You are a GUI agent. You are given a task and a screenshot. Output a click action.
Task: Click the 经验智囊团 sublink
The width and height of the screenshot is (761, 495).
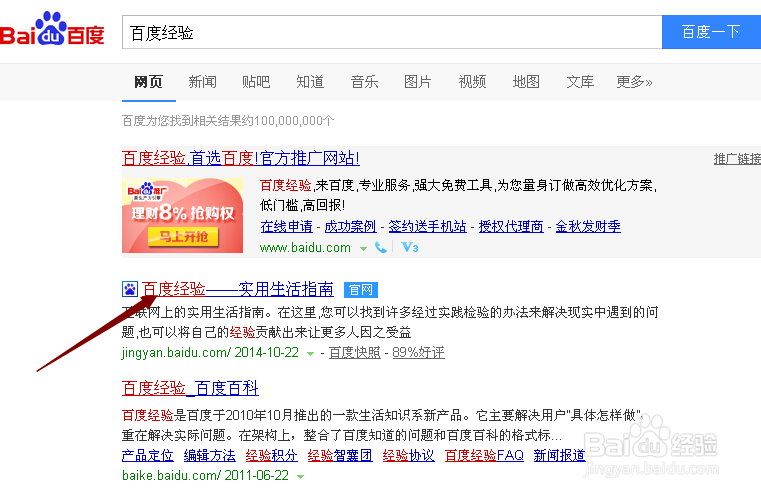point(340,455)
